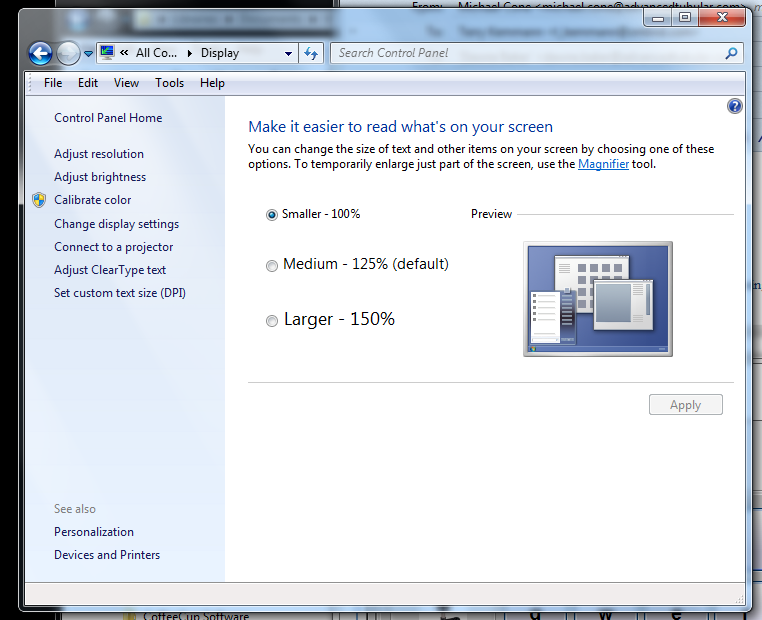Click the search magnifier icon
This screenshot has width=762, height=620.
click(x=732, y=53)
